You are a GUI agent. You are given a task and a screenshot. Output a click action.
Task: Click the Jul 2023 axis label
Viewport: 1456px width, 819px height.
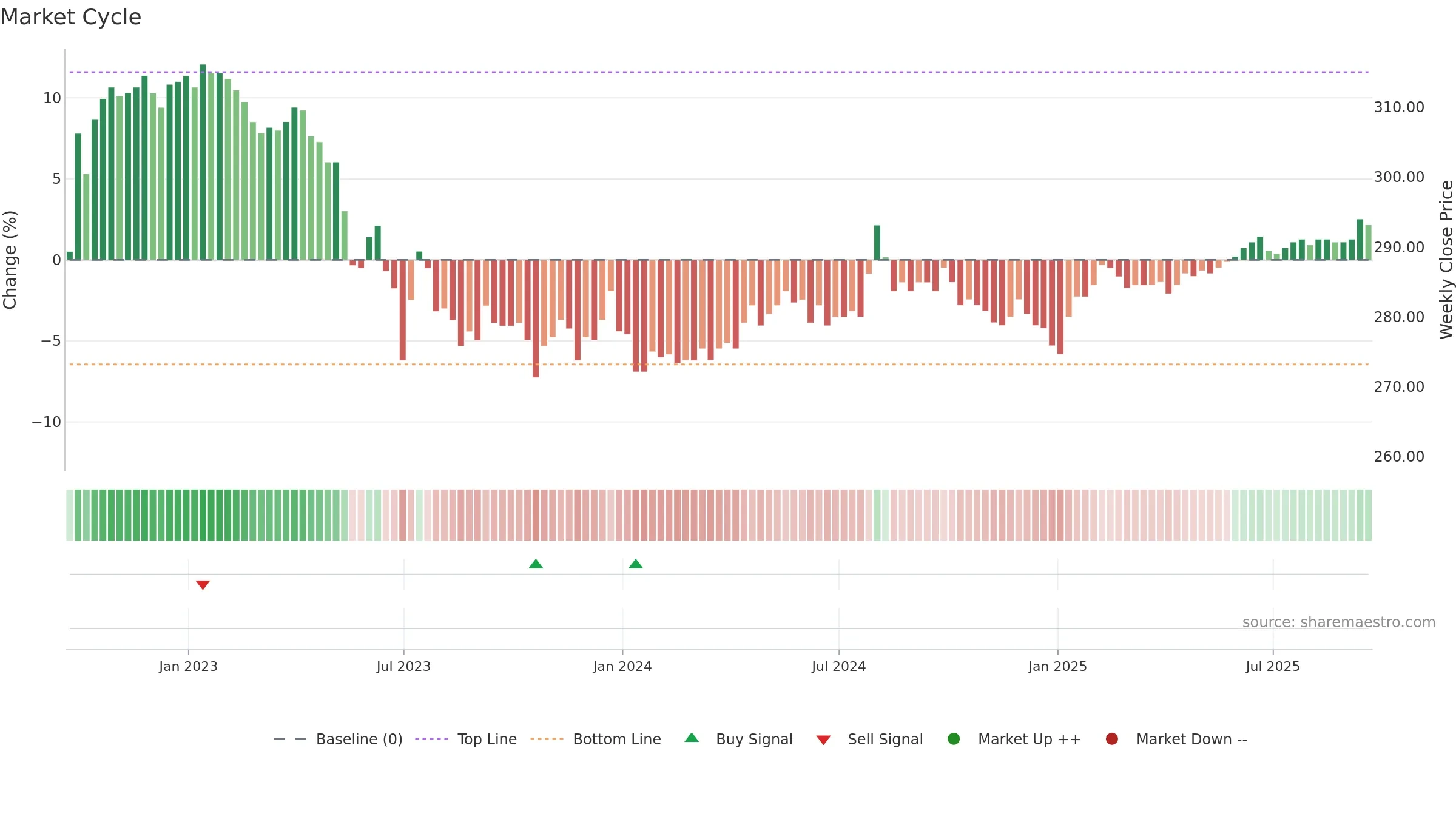pyautogui.click(x=403, y=666)
